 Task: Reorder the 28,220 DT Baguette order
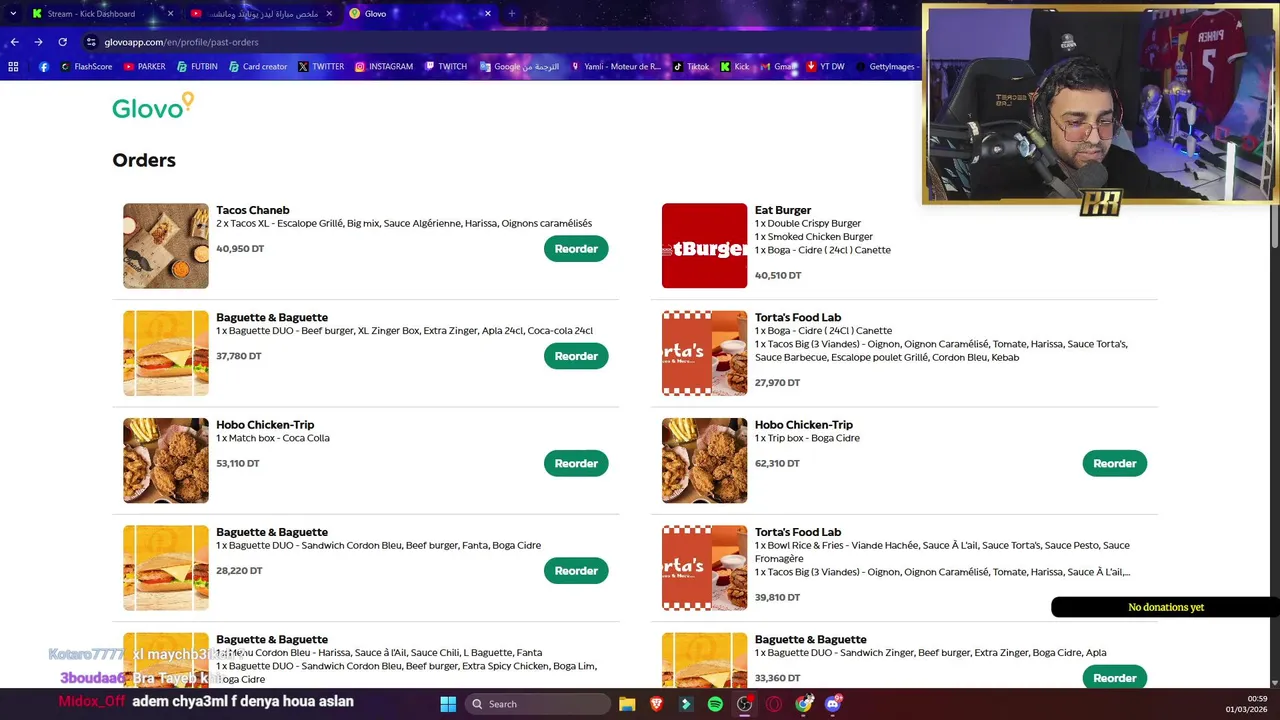pos(576,571)
